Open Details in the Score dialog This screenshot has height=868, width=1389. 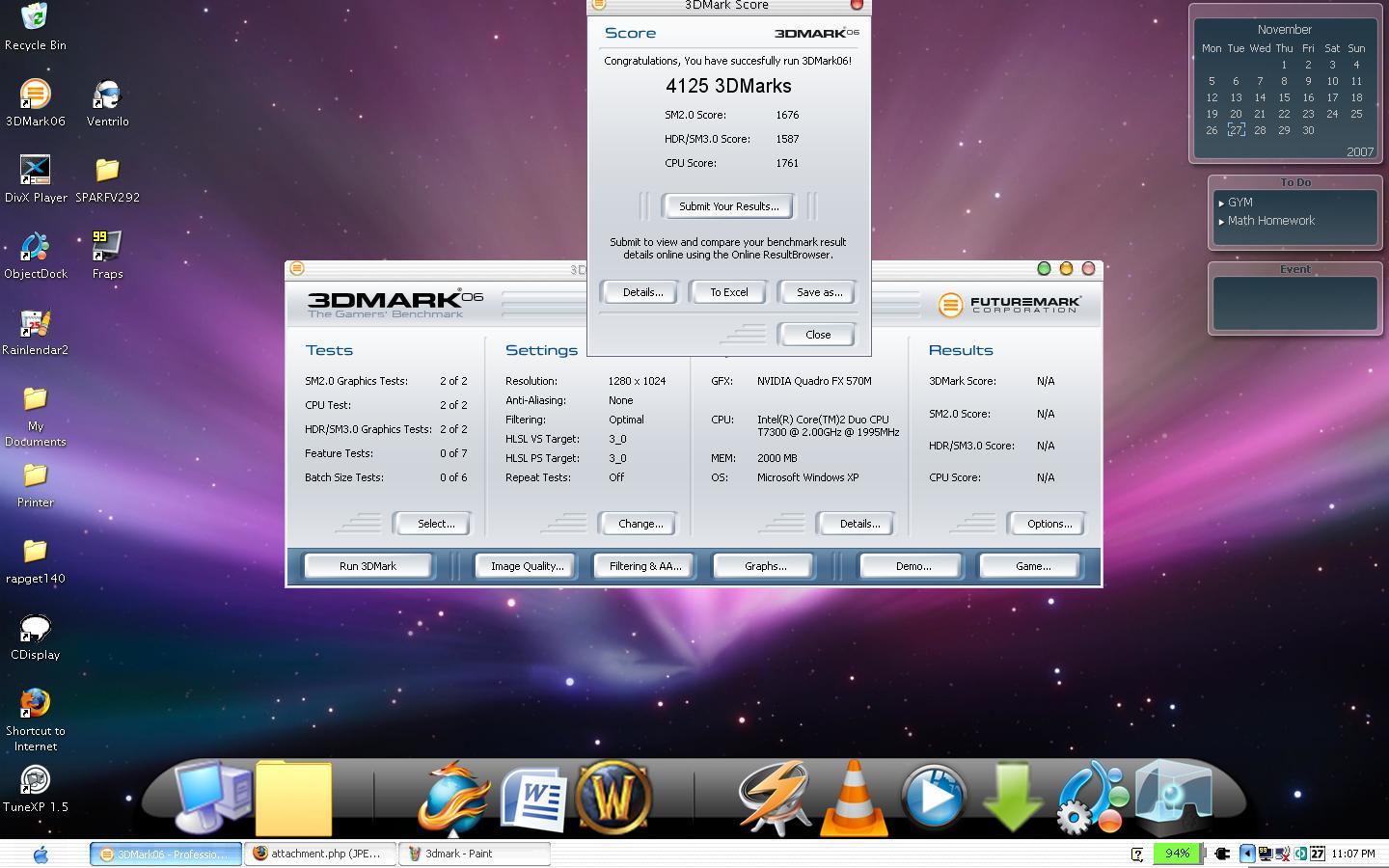(642, 292)
